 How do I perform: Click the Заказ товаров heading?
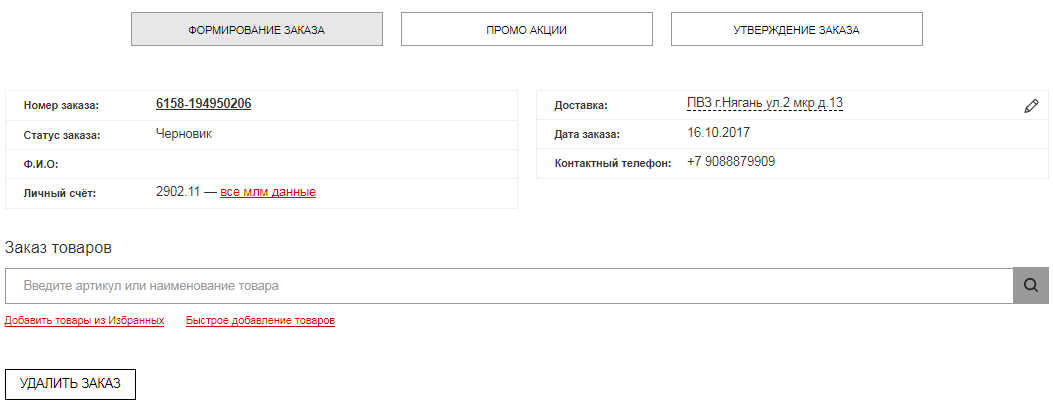coord(58,247)
